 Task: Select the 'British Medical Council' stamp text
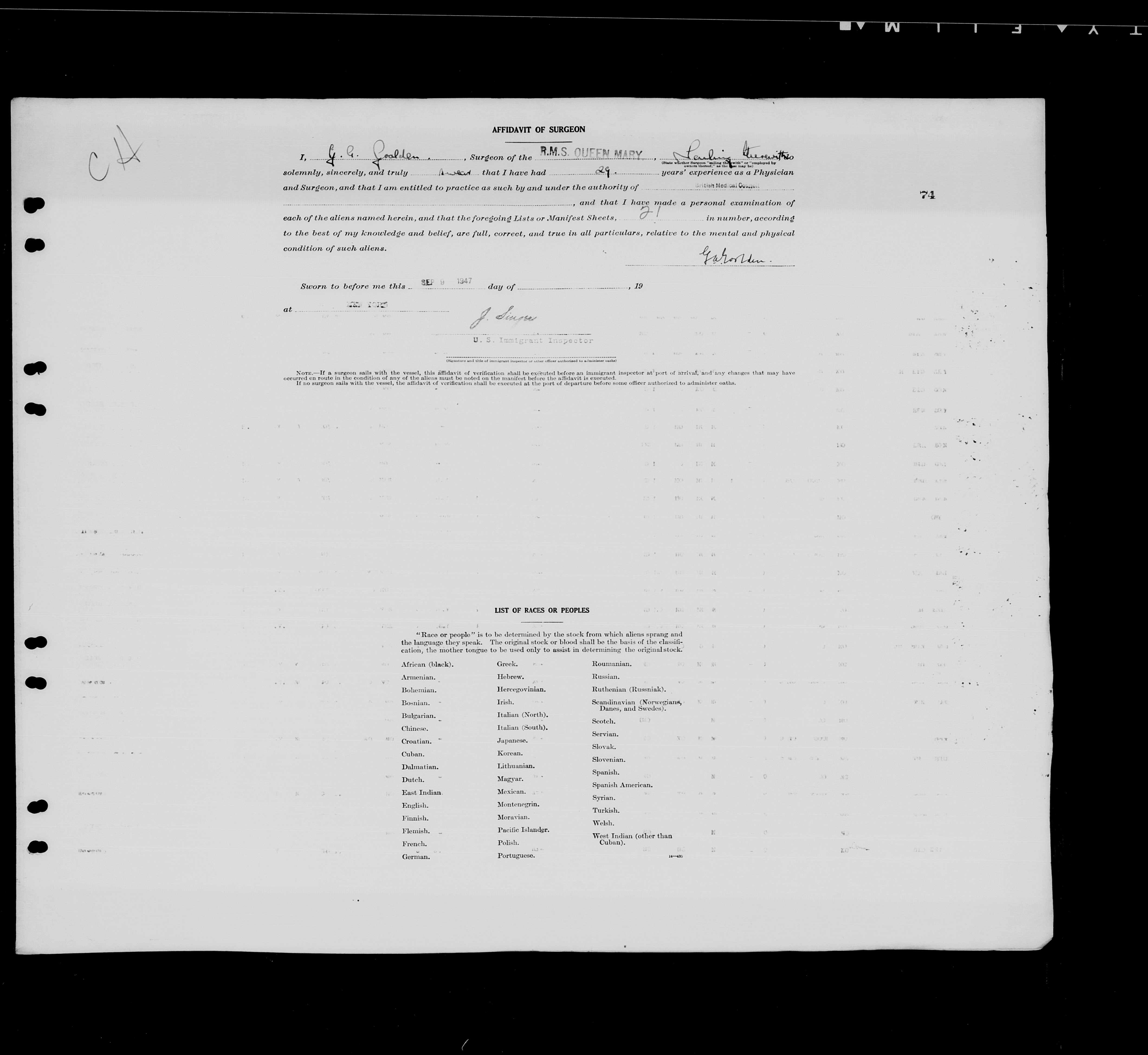click(x=727, y=186)
